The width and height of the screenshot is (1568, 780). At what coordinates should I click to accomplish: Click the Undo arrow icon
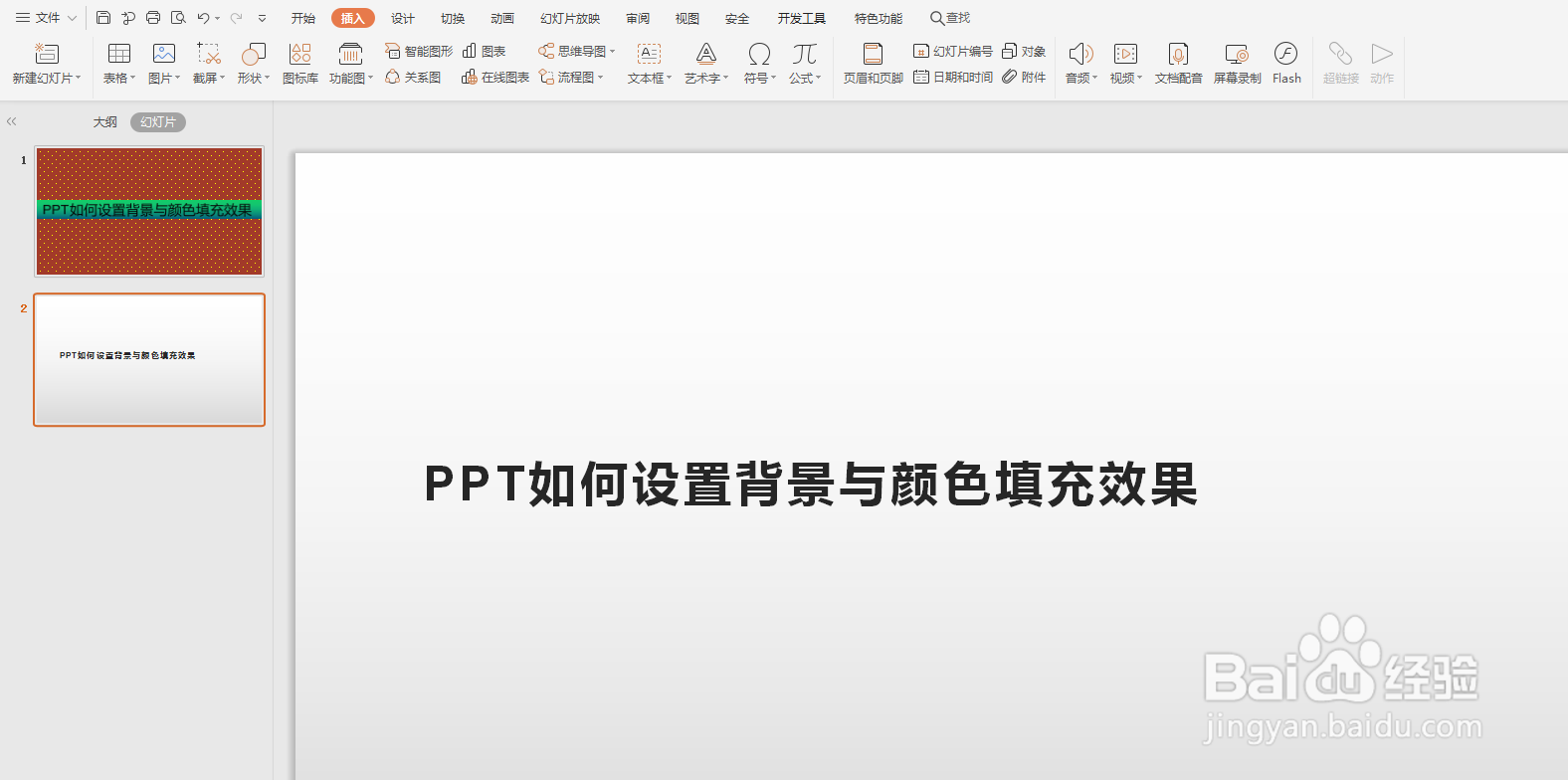pyautogui.click(x=203, y=18)
